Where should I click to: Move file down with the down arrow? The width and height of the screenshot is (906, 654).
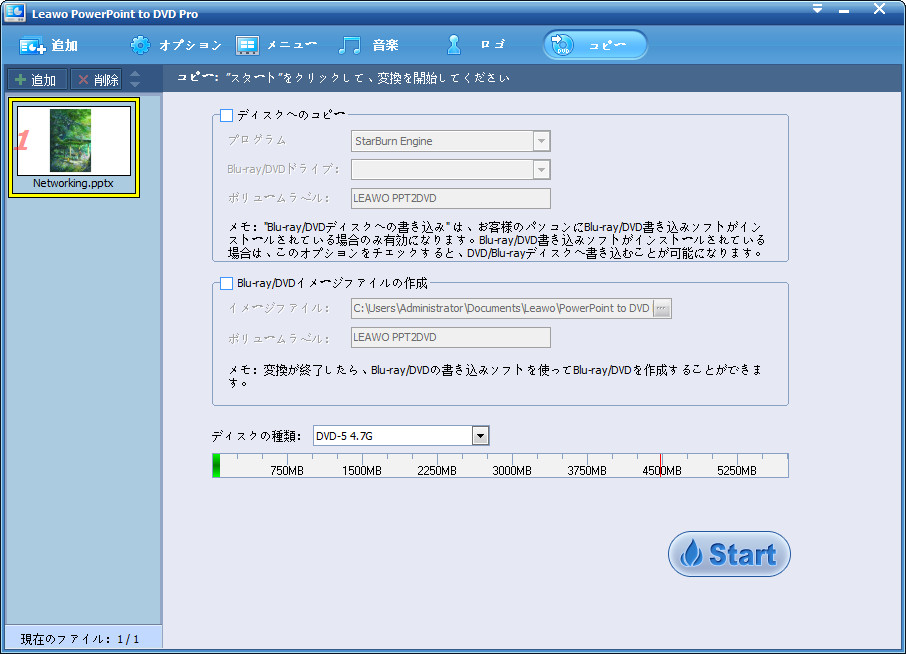click(135, 84)
